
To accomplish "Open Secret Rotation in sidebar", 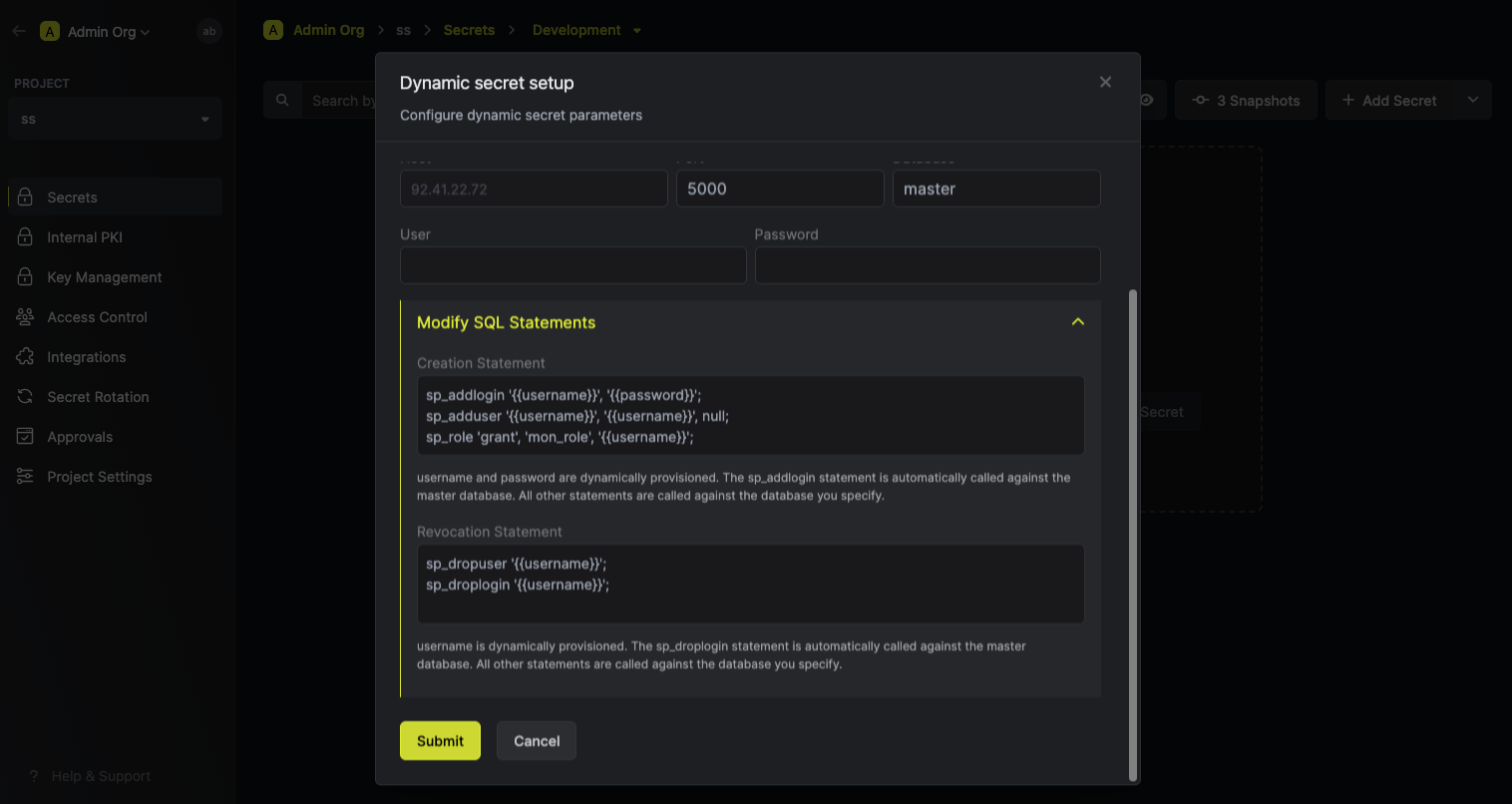I will [116, 397].
